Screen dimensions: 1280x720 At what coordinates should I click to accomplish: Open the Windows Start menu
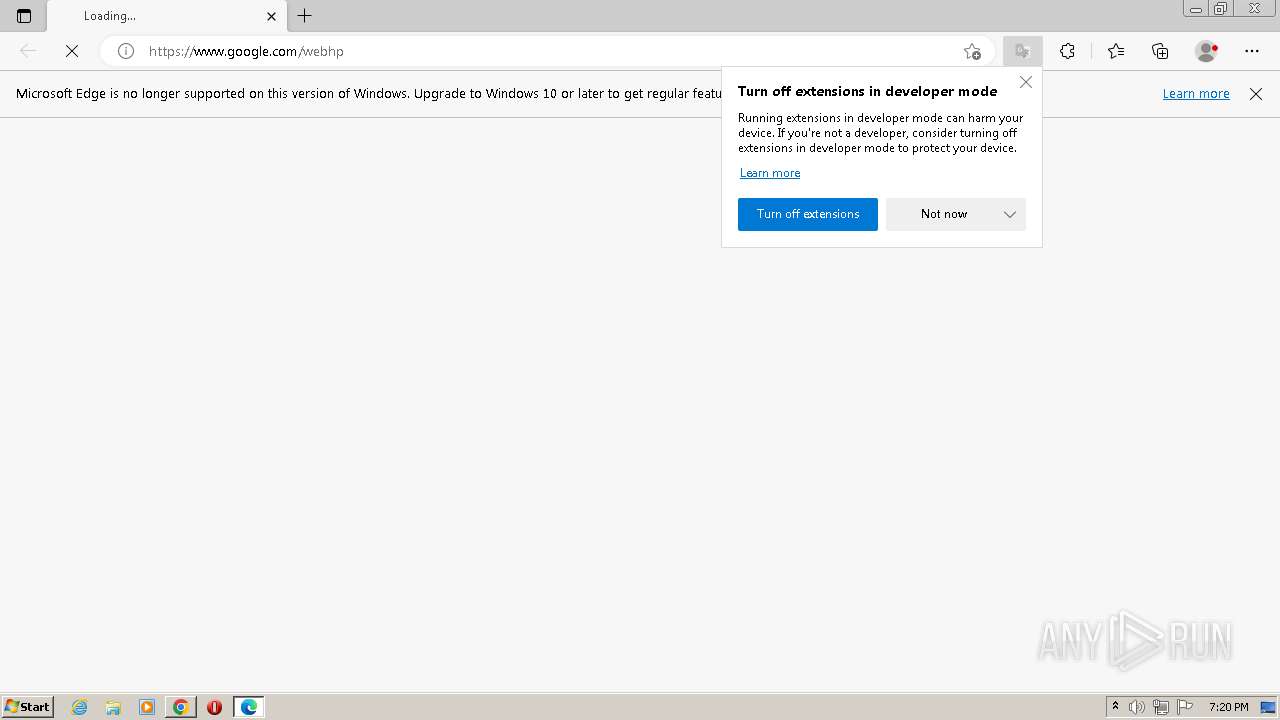(27, 707)
